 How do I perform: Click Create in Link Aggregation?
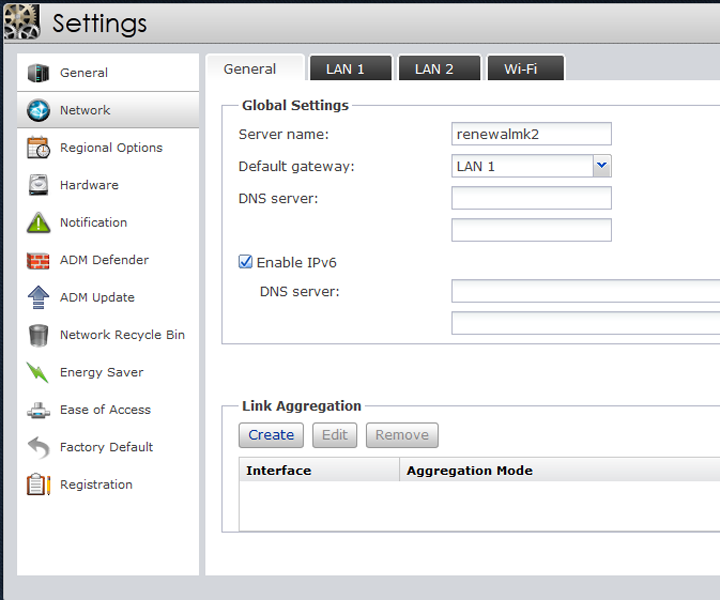tap(271, 435)
